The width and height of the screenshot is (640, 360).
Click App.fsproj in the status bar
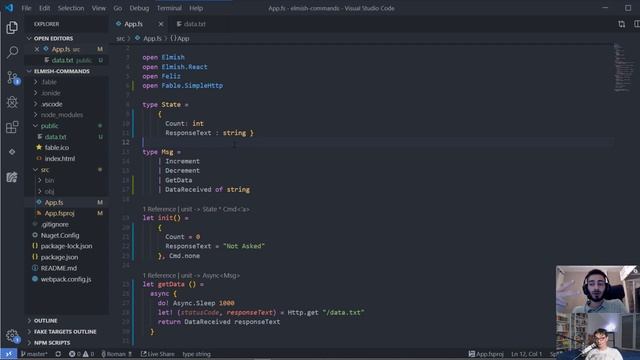[x=486, y=354]
